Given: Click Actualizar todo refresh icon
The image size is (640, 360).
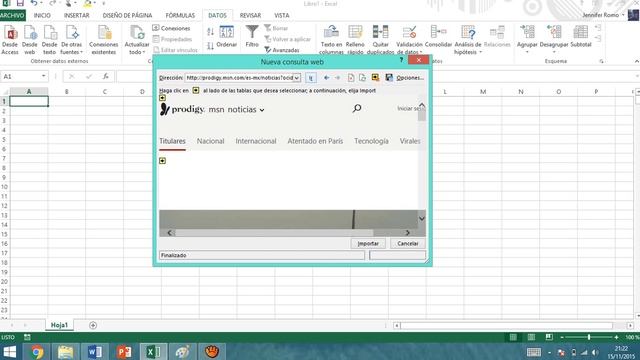Looking at the screenshot, I should pos(137,40).
